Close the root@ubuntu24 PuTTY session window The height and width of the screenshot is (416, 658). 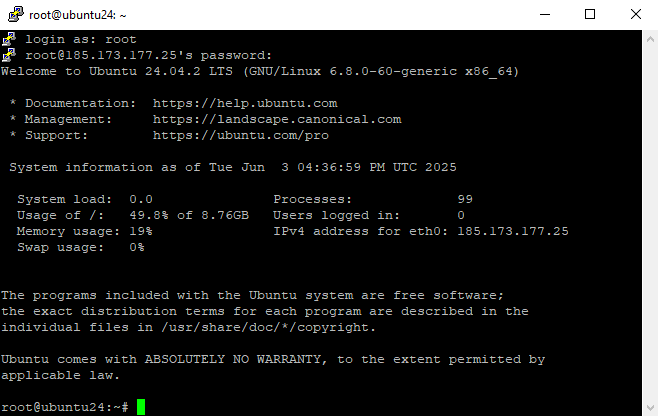pyautogui.click(x=636, y=14)
